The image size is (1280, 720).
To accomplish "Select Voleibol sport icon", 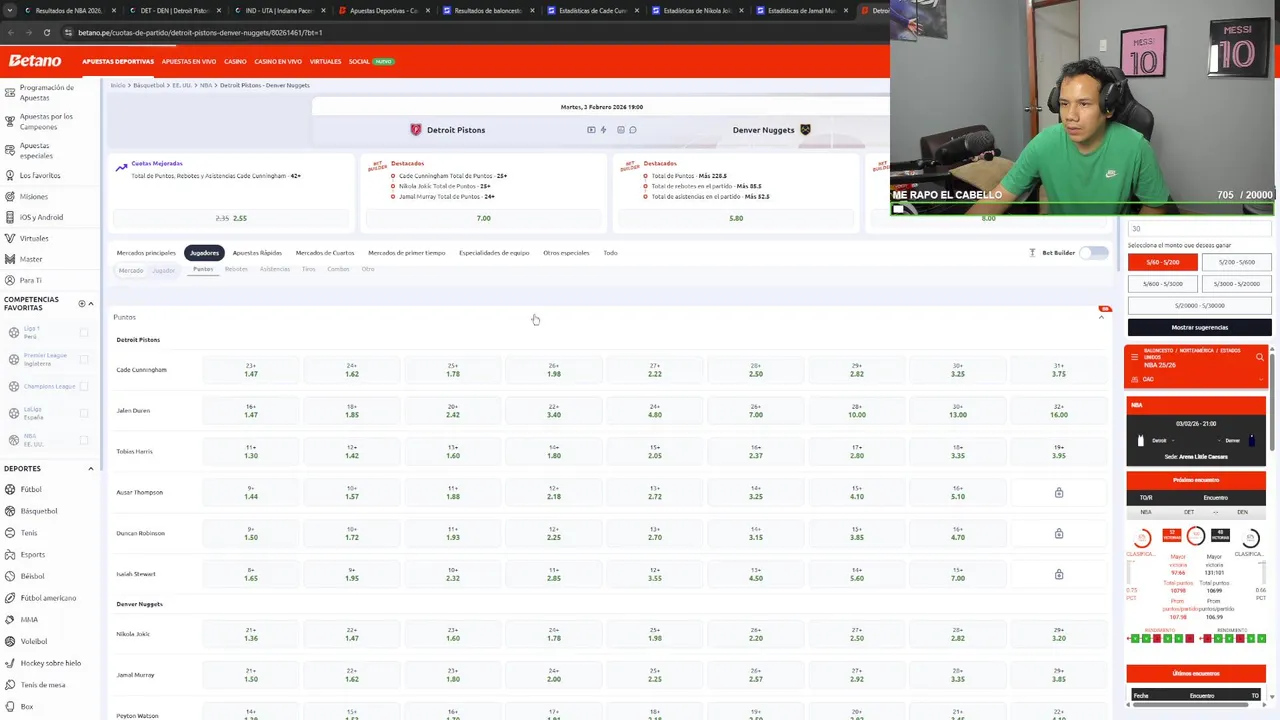I will (10, 641).
